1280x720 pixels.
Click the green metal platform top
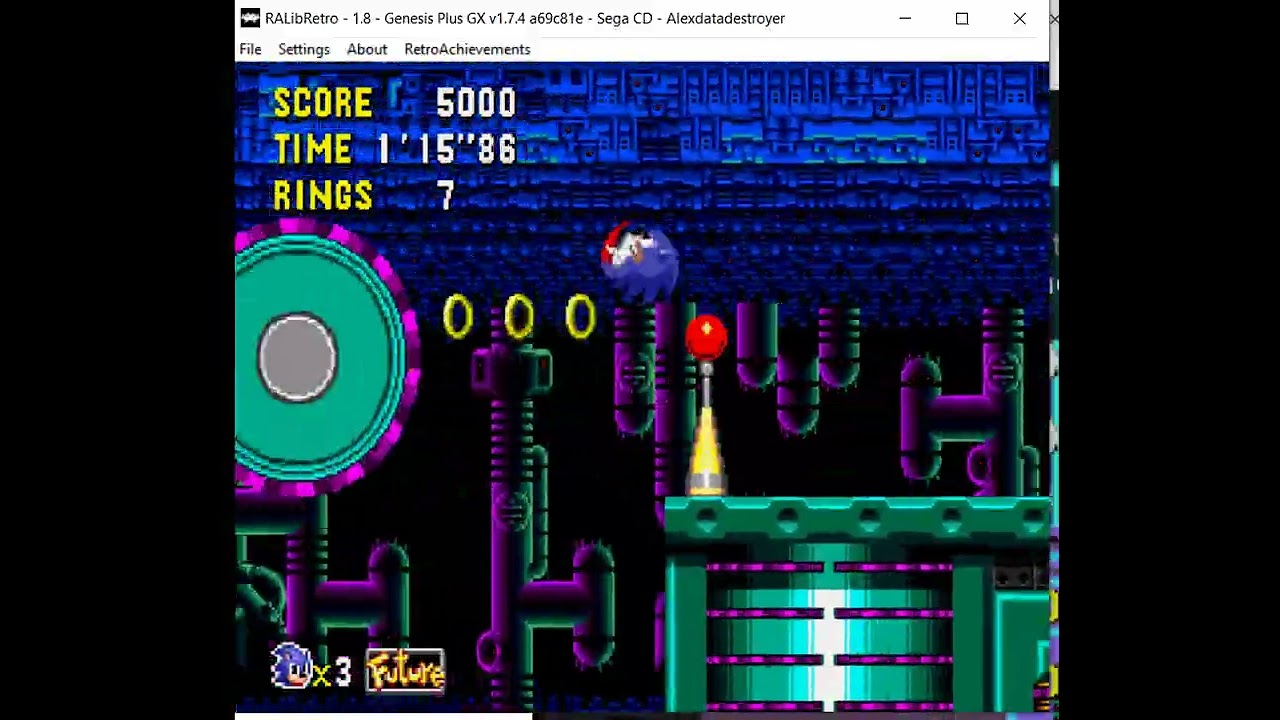point(857,518)
